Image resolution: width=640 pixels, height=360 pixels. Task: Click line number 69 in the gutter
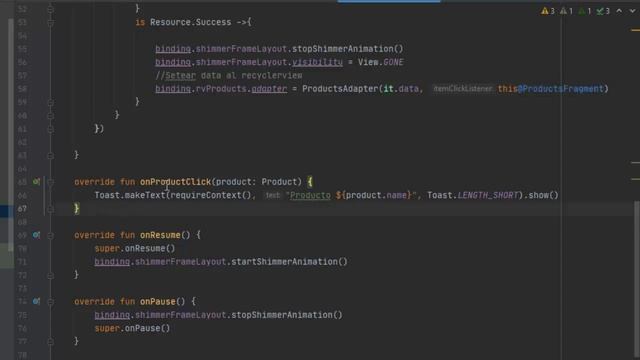click(22, 235)
